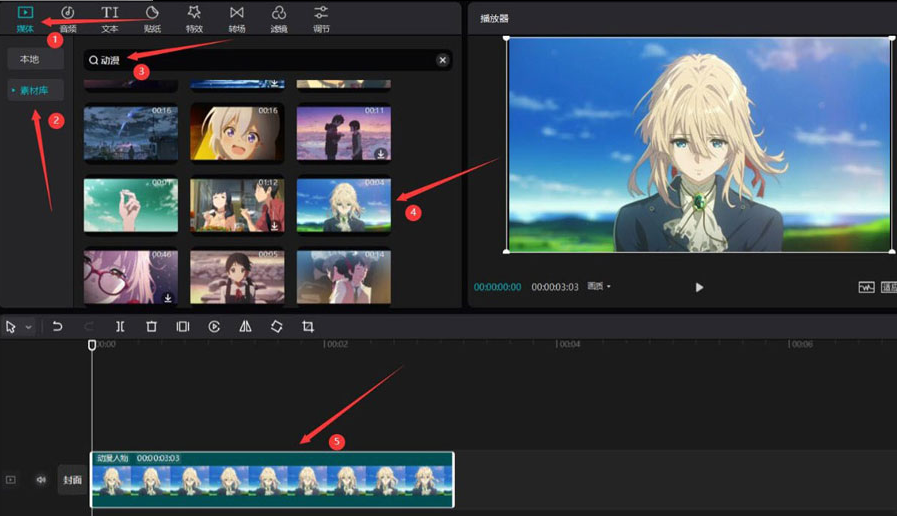This screenshot has height=516, width=897.
Task: Download the 00:46 glasses girl clip
Action: [x=168, y=297]
